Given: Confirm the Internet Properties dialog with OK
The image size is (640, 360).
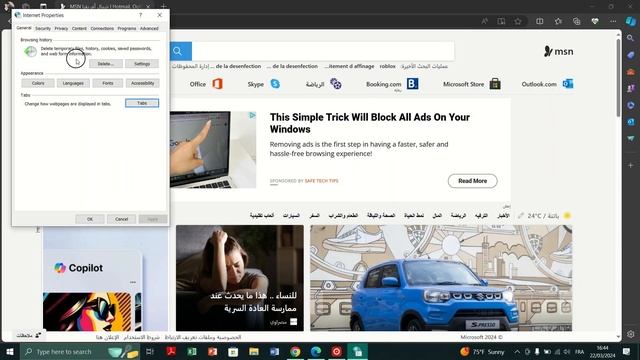Looking at the screenshot, I should [x=90, y=219].
